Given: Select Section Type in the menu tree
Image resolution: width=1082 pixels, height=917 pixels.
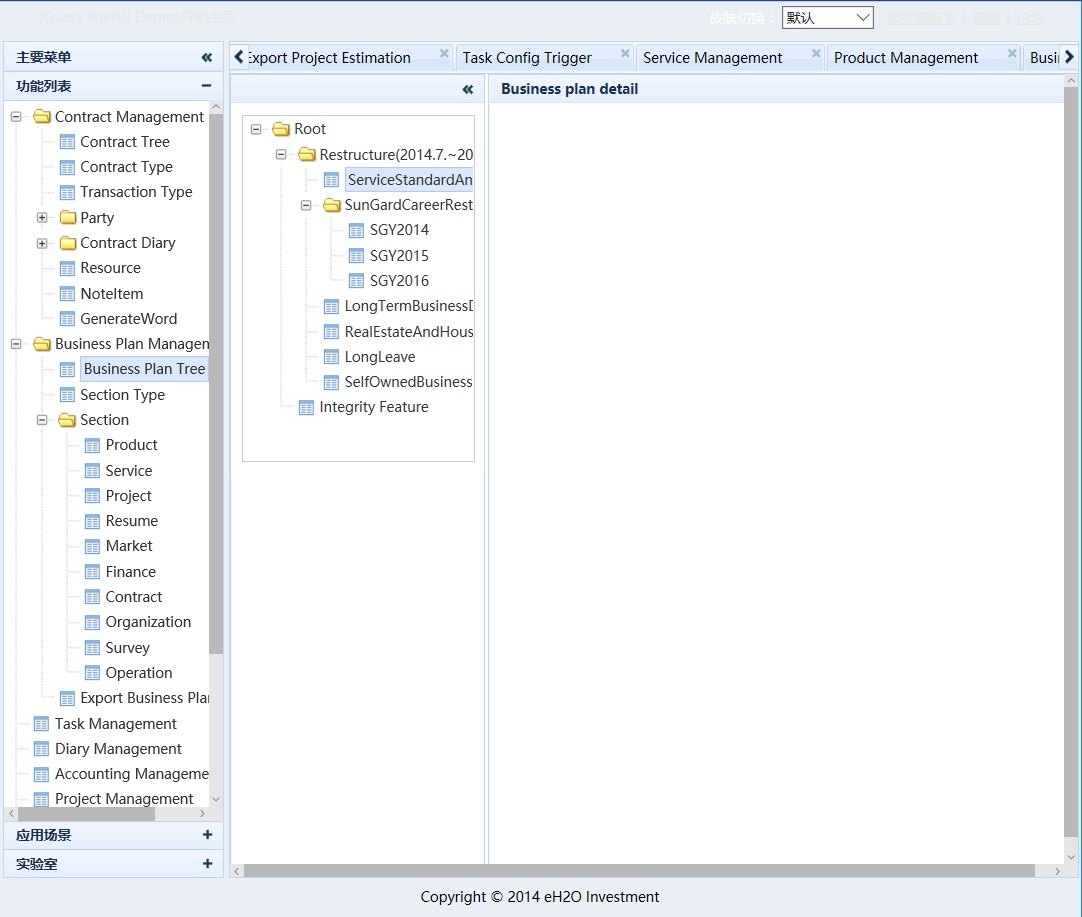Looking at the screenshot, I should click(122, 395).
